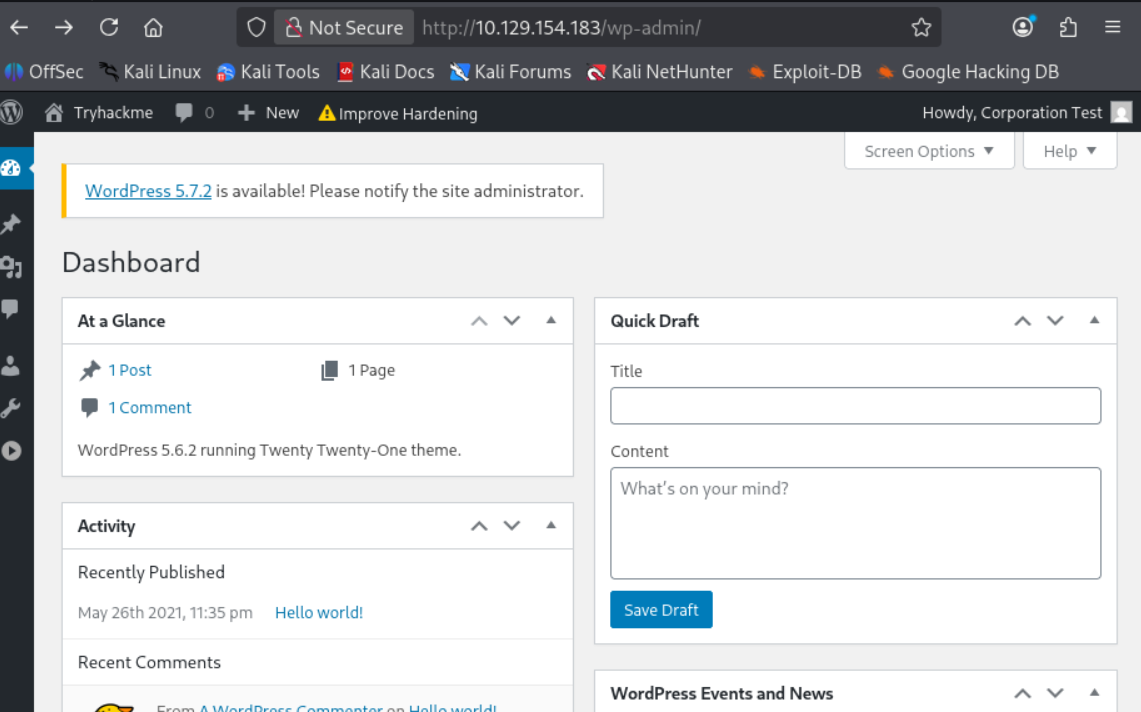Viewport: 1141px width, 712px height.
Task: Click the WordPress logo in admin bar
Action: pyautogui.click(x=12, y=113)
